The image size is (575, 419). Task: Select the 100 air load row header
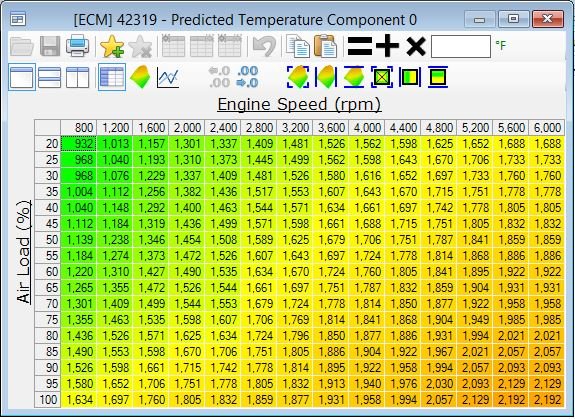point(47,400)
